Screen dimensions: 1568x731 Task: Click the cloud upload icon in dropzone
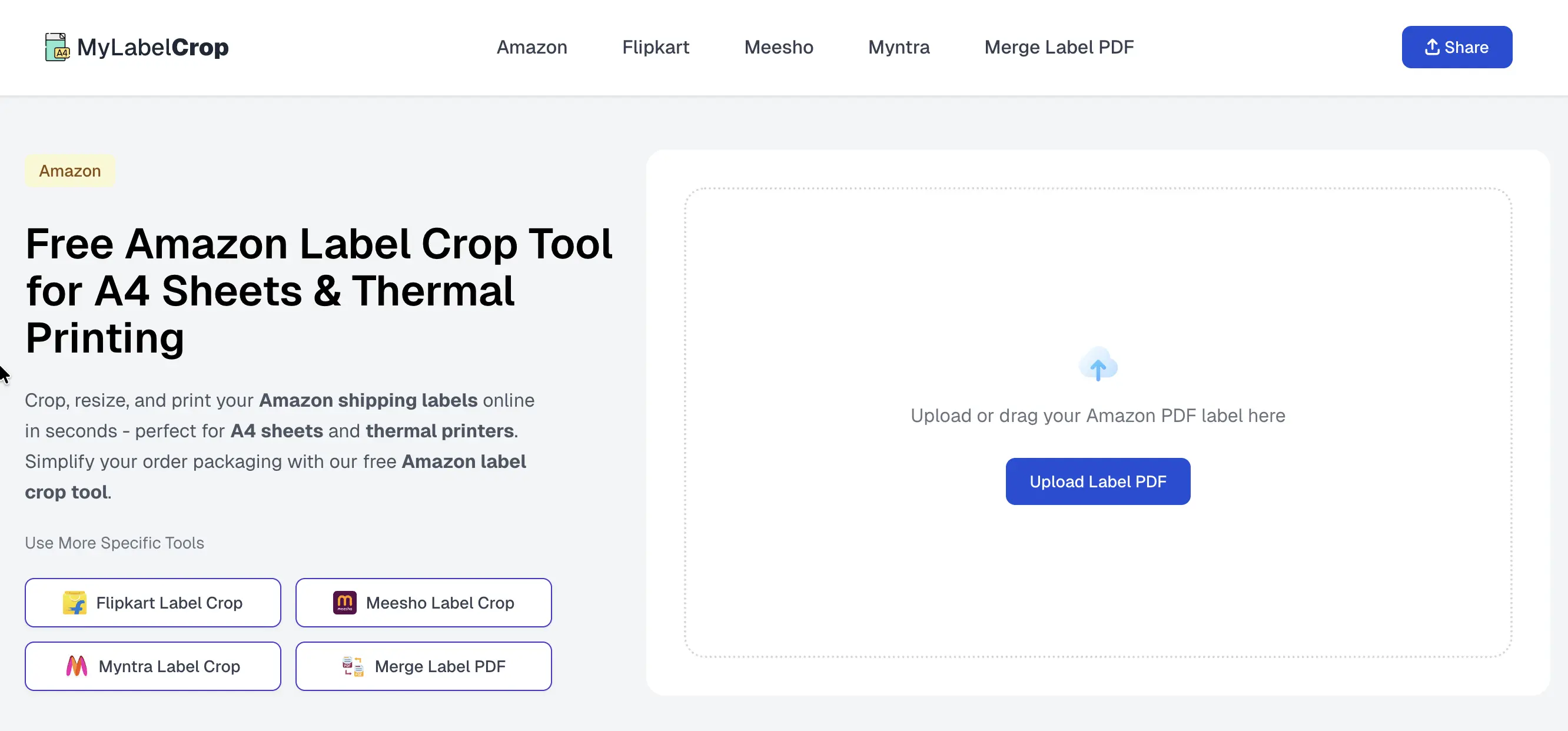coord(1098,364)
